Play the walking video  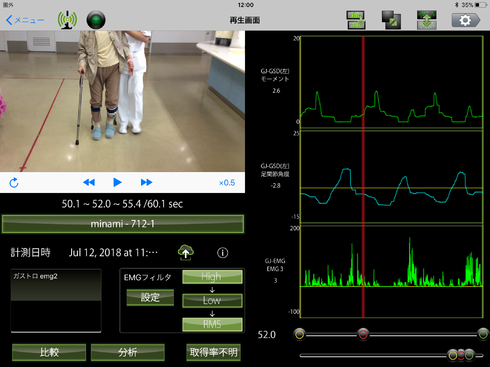(117, 182)
